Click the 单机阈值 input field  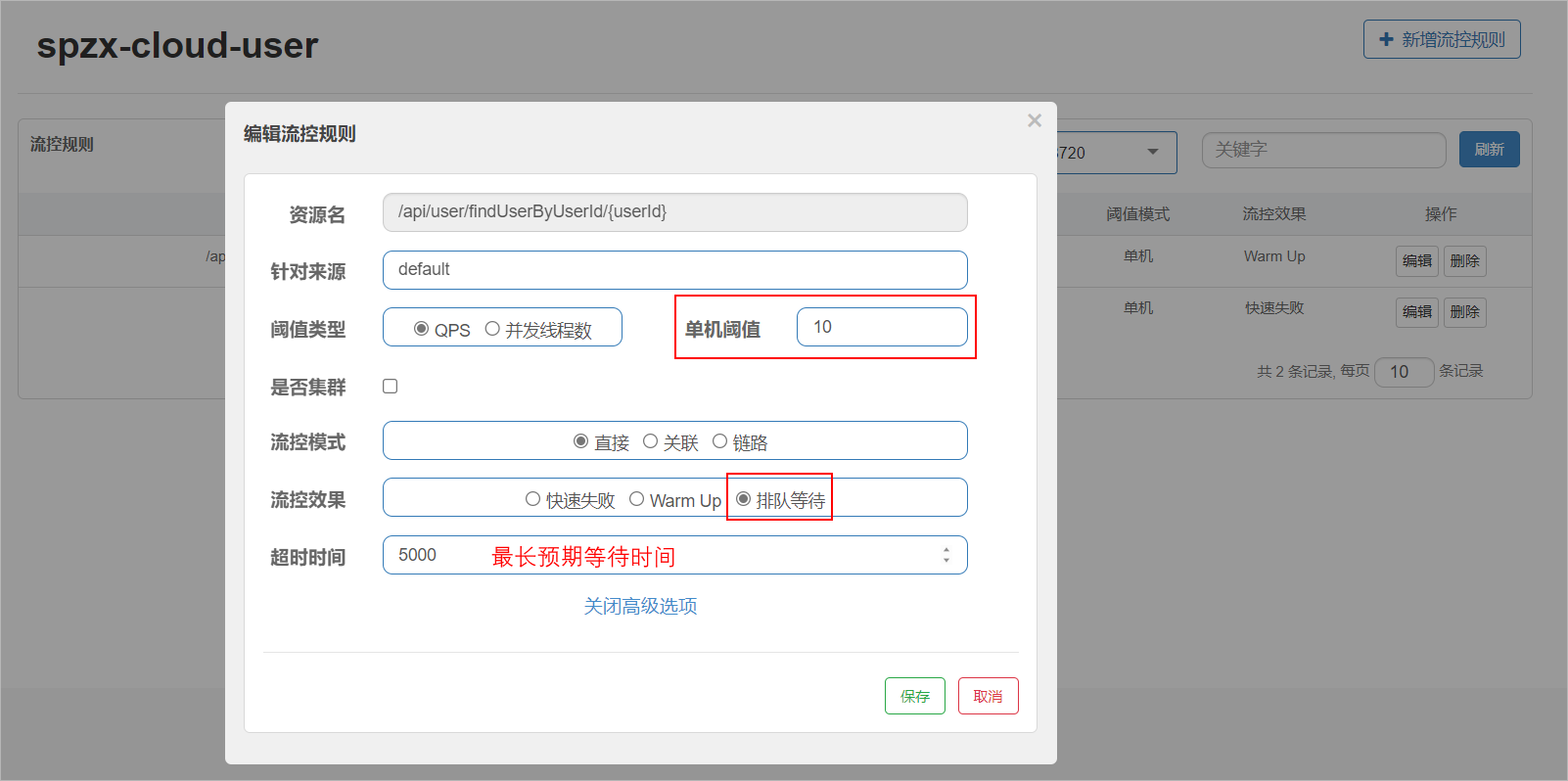click(x=881, y=327)
